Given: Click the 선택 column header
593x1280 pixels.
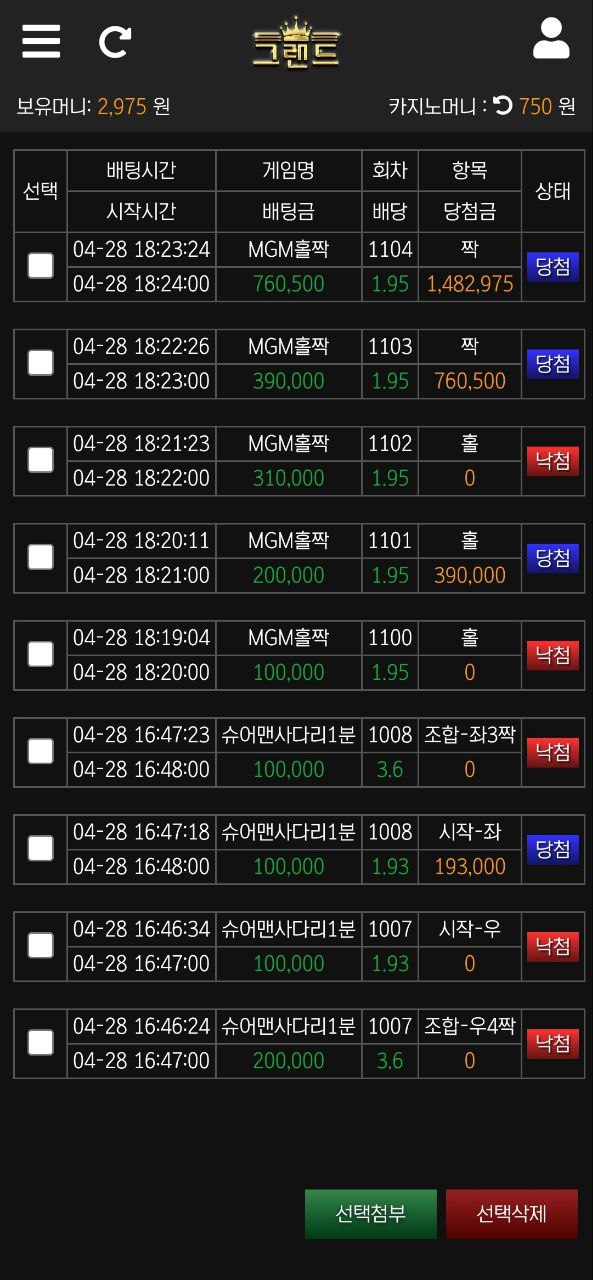Looking at the screenshot, I should tap(40, 191).
